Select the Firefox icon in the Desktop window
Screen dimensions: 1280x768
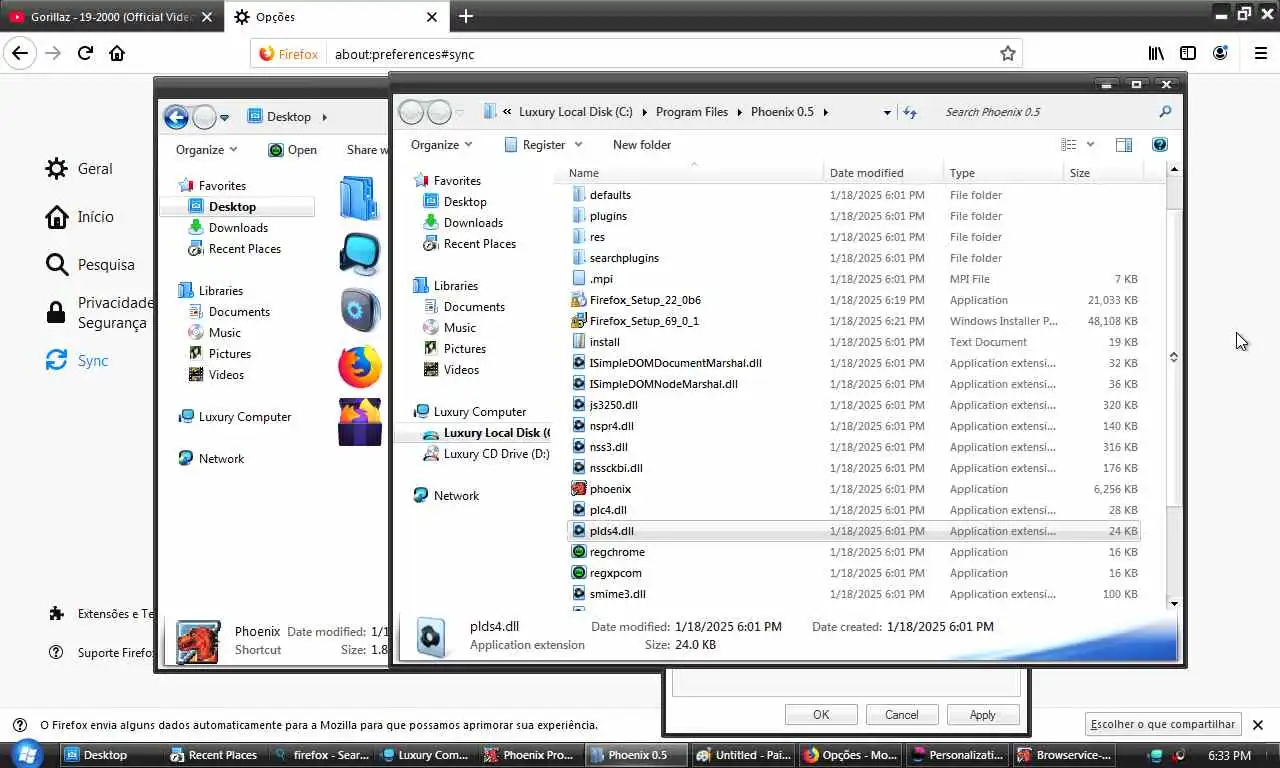360,367
